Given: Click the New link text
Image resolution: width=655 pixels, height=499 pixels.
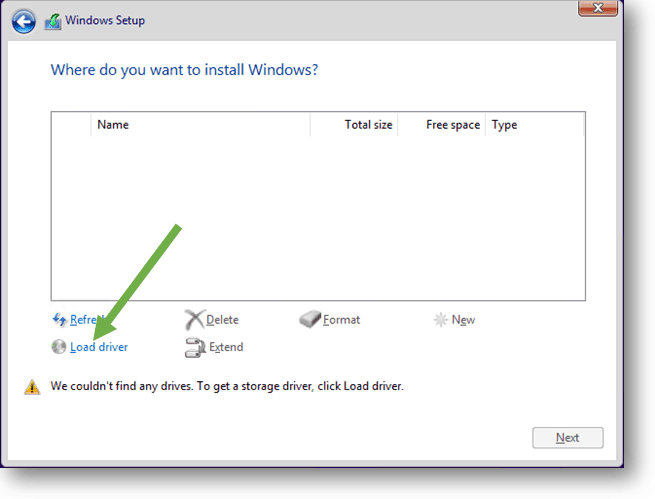Looking at the screenshot, I should [x=463, y=320].
